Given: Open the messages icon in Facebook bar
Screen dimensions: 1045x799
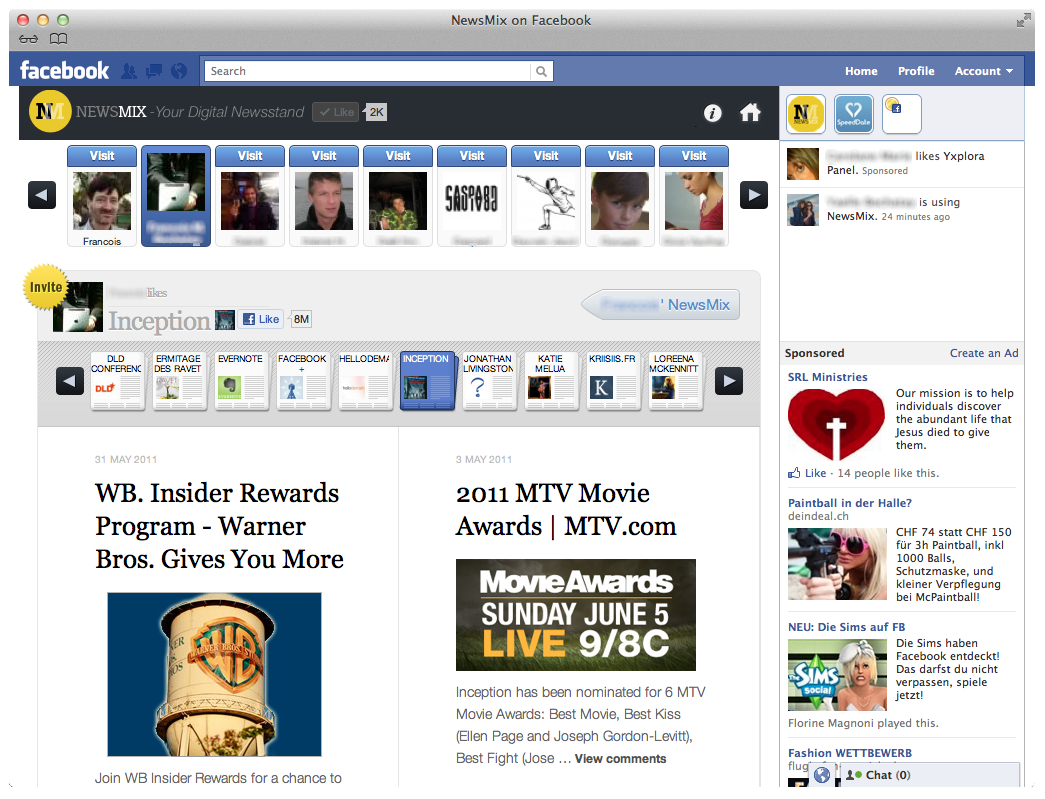Looking at the screenshot, I should click(x=154, y=71).
